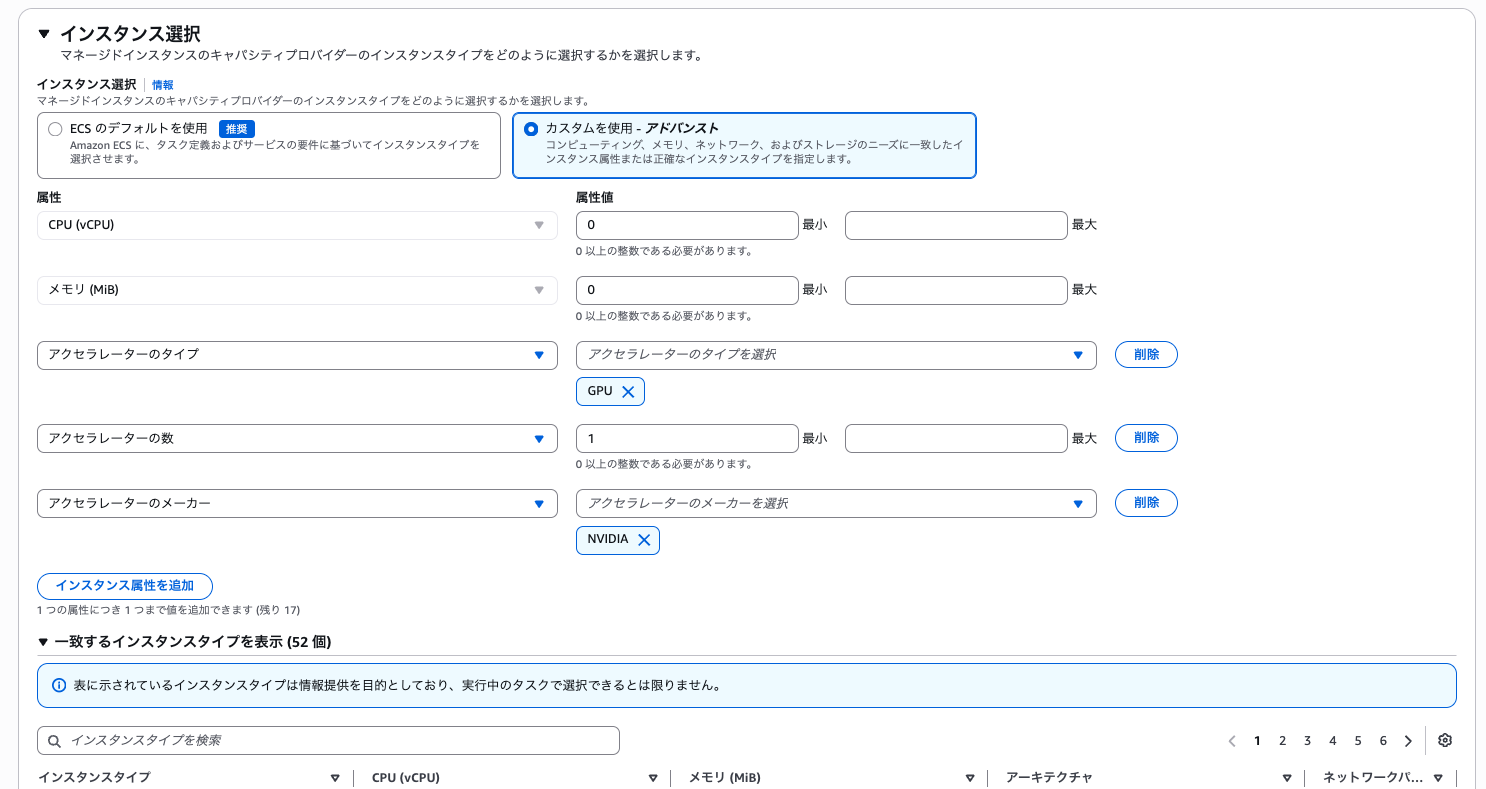
Task: Open the アクセラレーターの数 attribute dropdown
Action: pyautogui.click(x=297, y=439)
